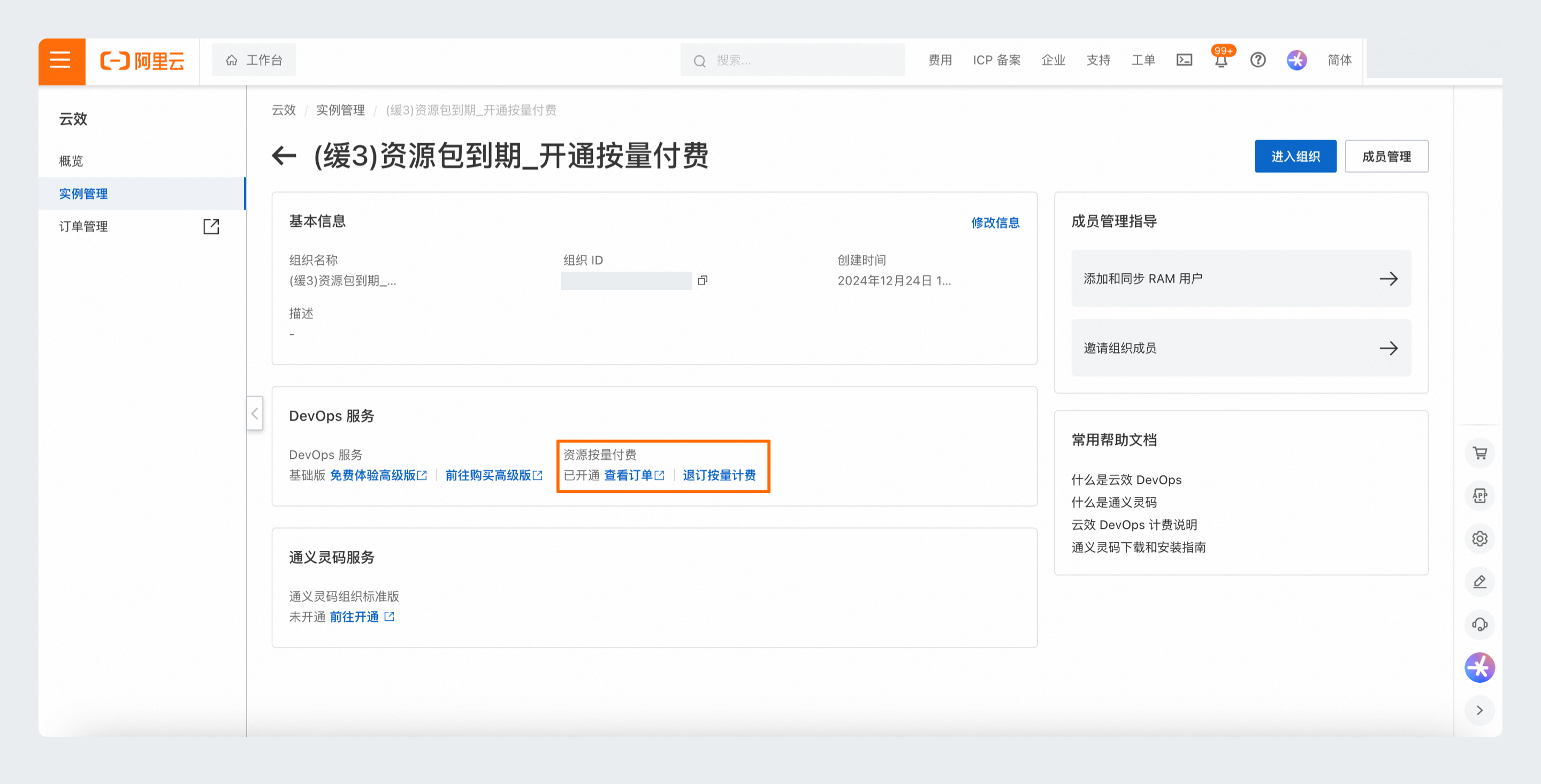Screen dimensions: 1541x784
Task: Open 添加和同步 RAM 用户 guide card
Action: coord(1241,279)
